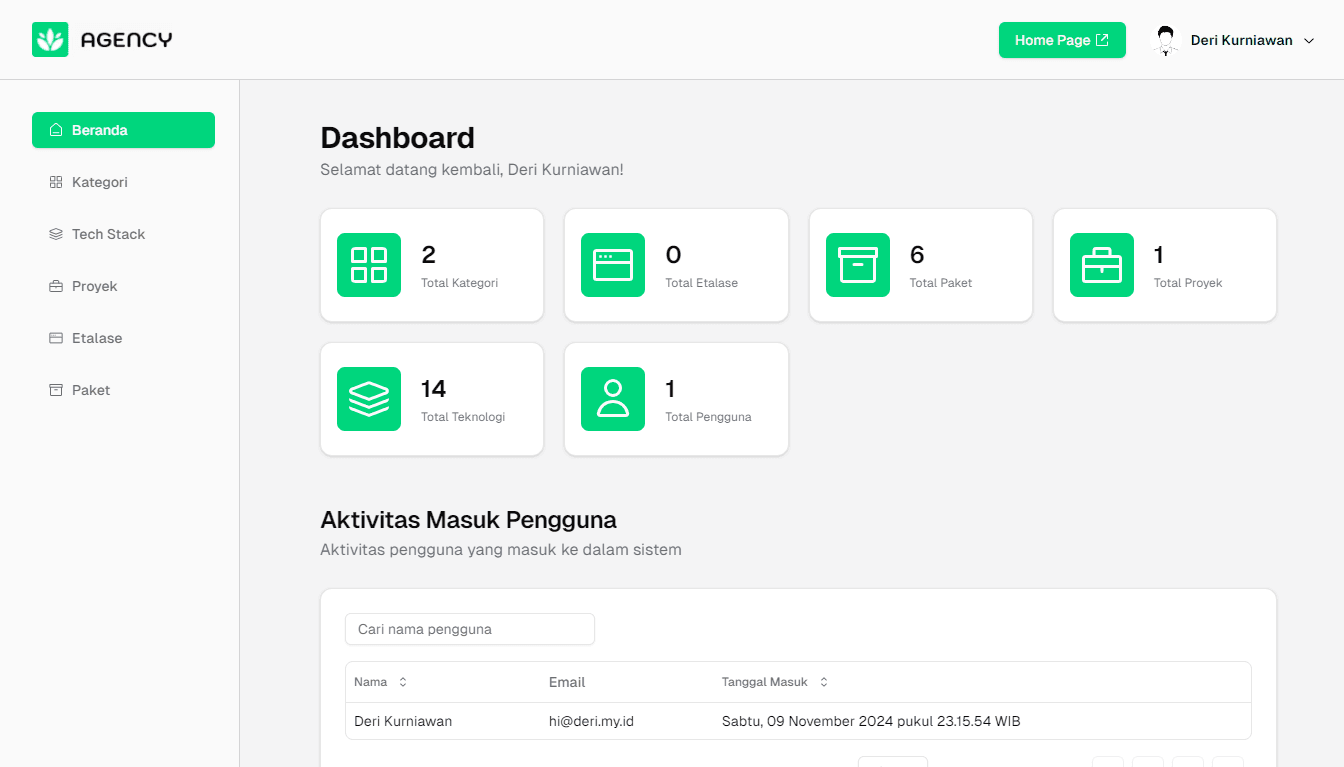Open the Beranda sidebar item
Viewport: 1344px width, 767px height.
point(123,130)
